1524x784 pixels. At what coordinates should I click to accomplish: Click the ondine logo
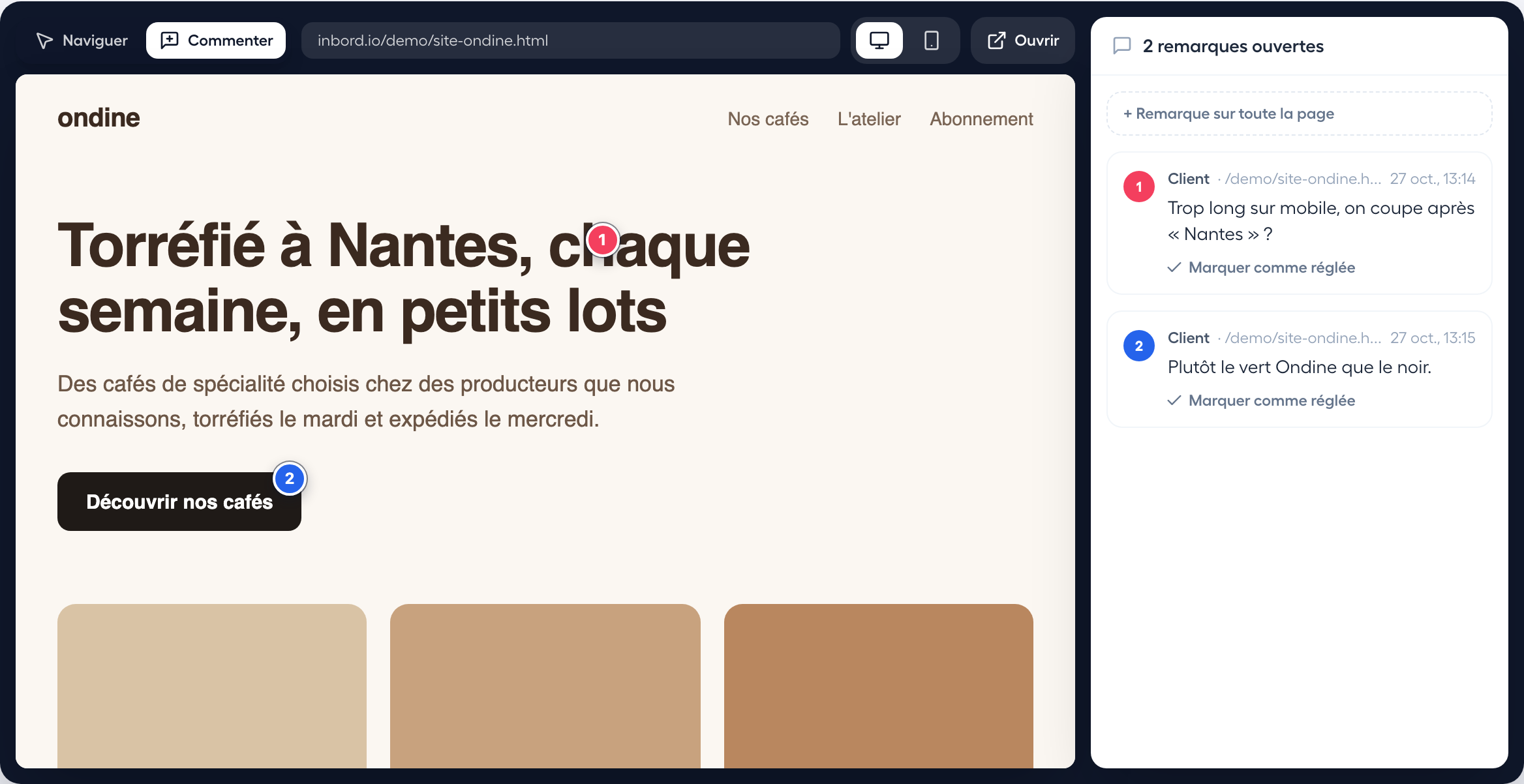coord(99,118)
